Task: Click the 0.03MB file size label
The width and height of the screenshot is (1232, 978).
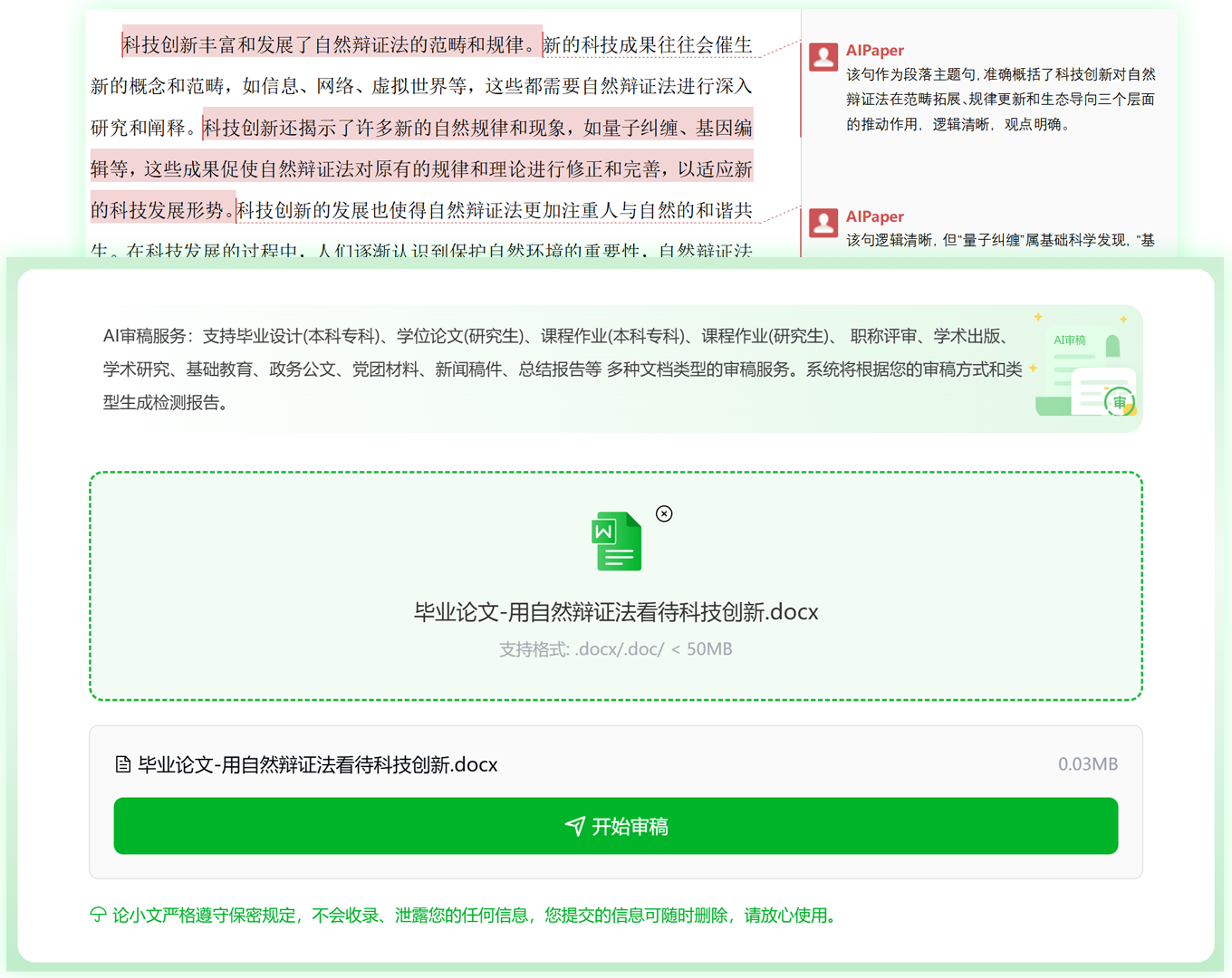Action: point(1087,764)
